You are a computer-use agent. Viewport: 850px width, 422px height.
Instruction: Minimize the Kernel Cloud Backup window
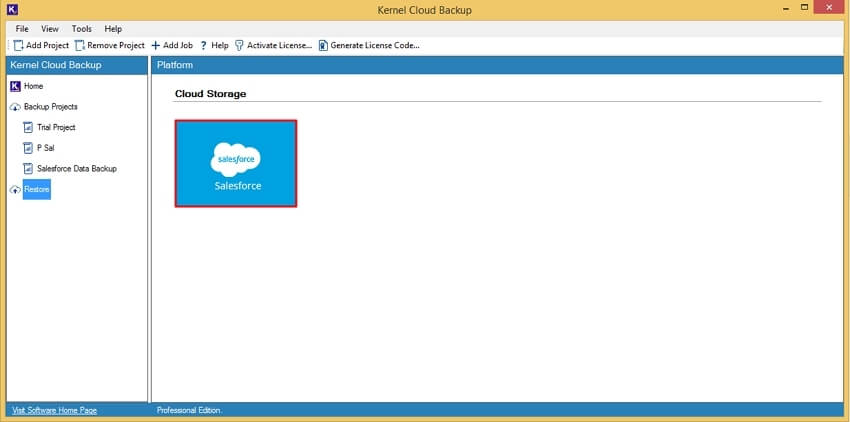786,9
